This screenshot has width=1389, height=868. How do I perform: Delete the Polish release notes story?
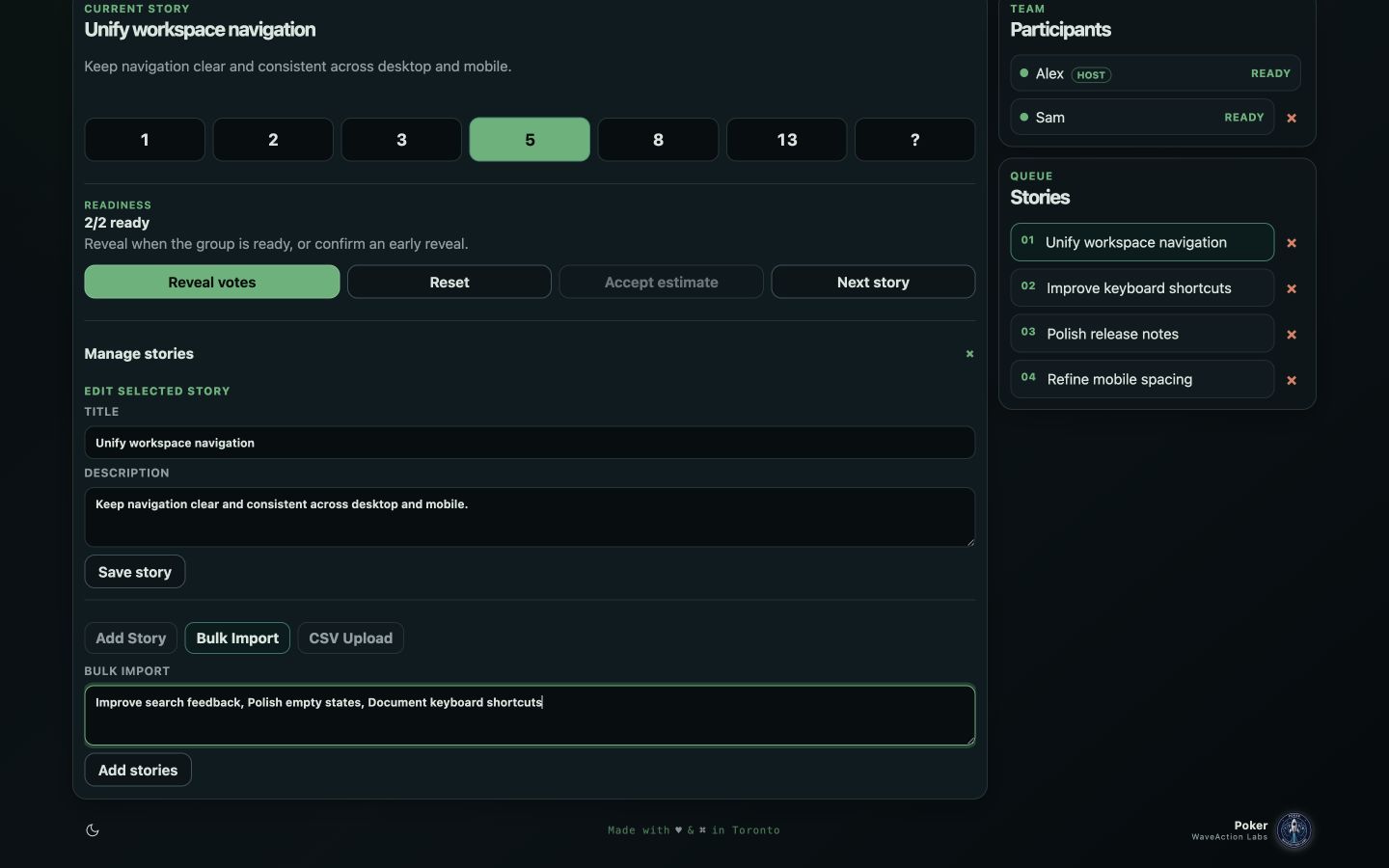pos(1292,335)
